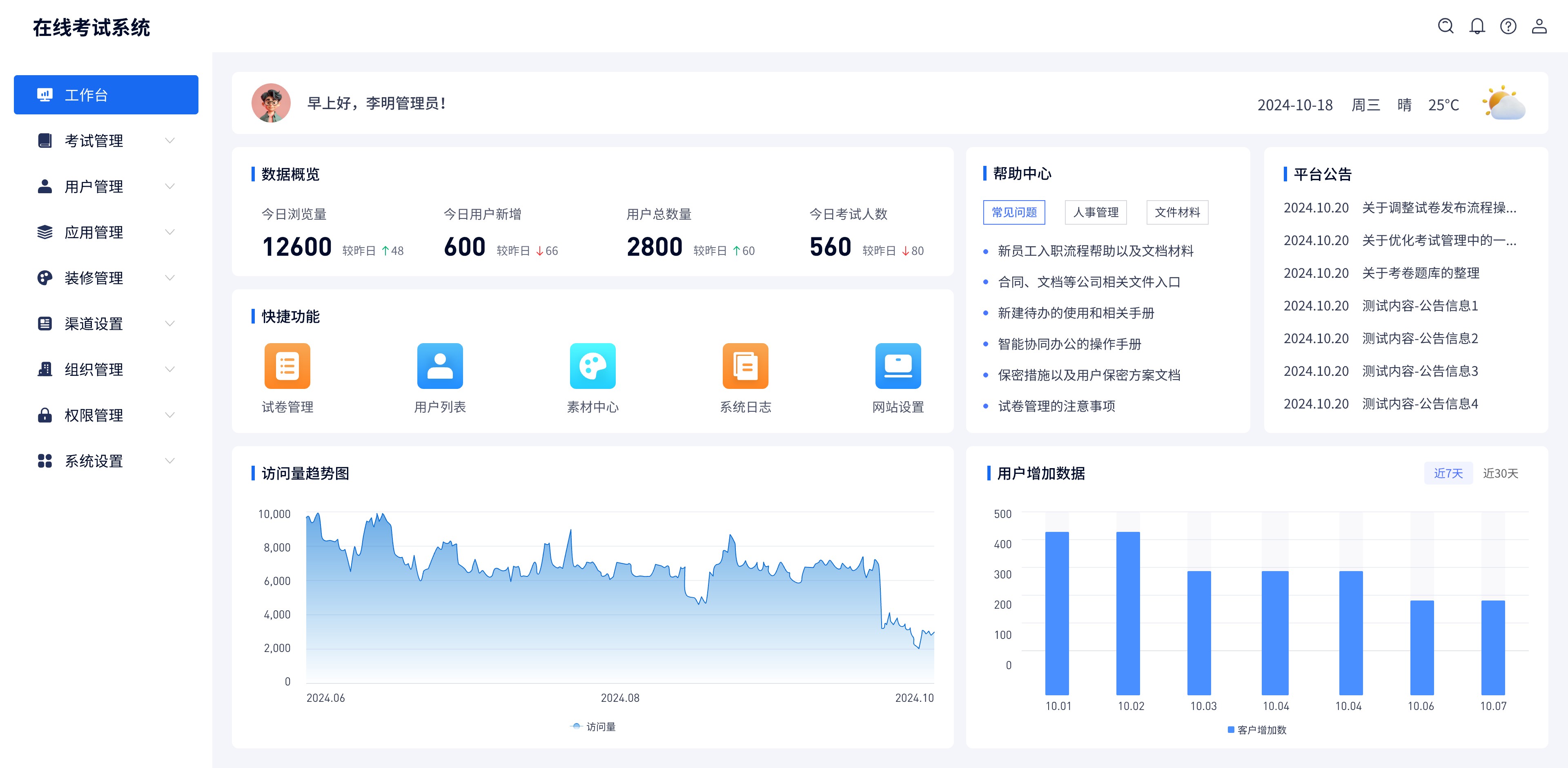Open the help question mark icon

(1508, 26)
